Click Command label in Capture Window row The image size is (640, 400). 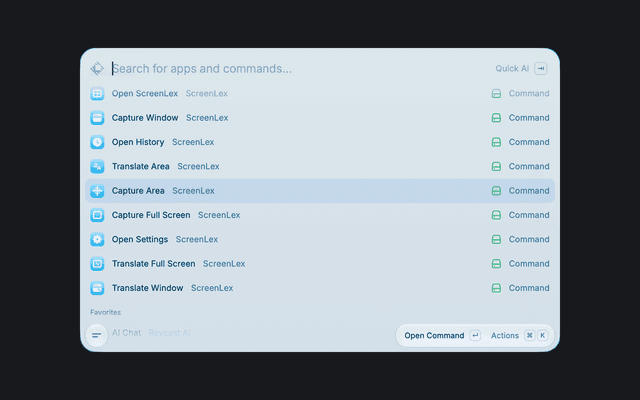[x=529, y=118]
